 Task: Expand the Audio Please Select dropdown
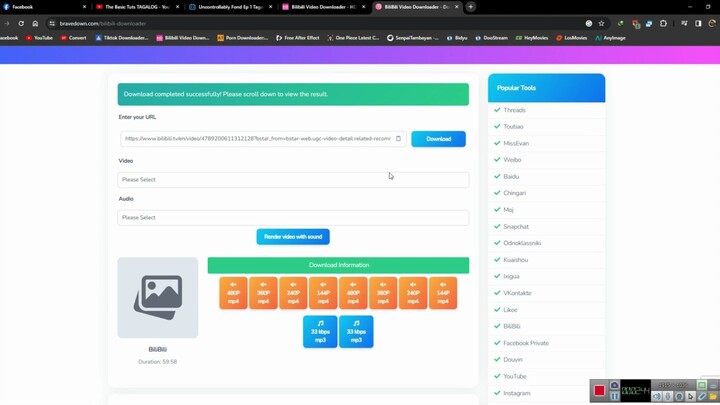(x=293, y=218)
